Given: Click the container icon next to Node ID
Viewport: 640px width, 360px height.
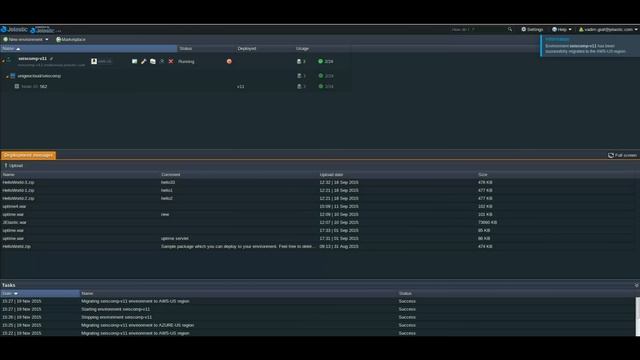Looking at the screenshot, I should 17,86.
